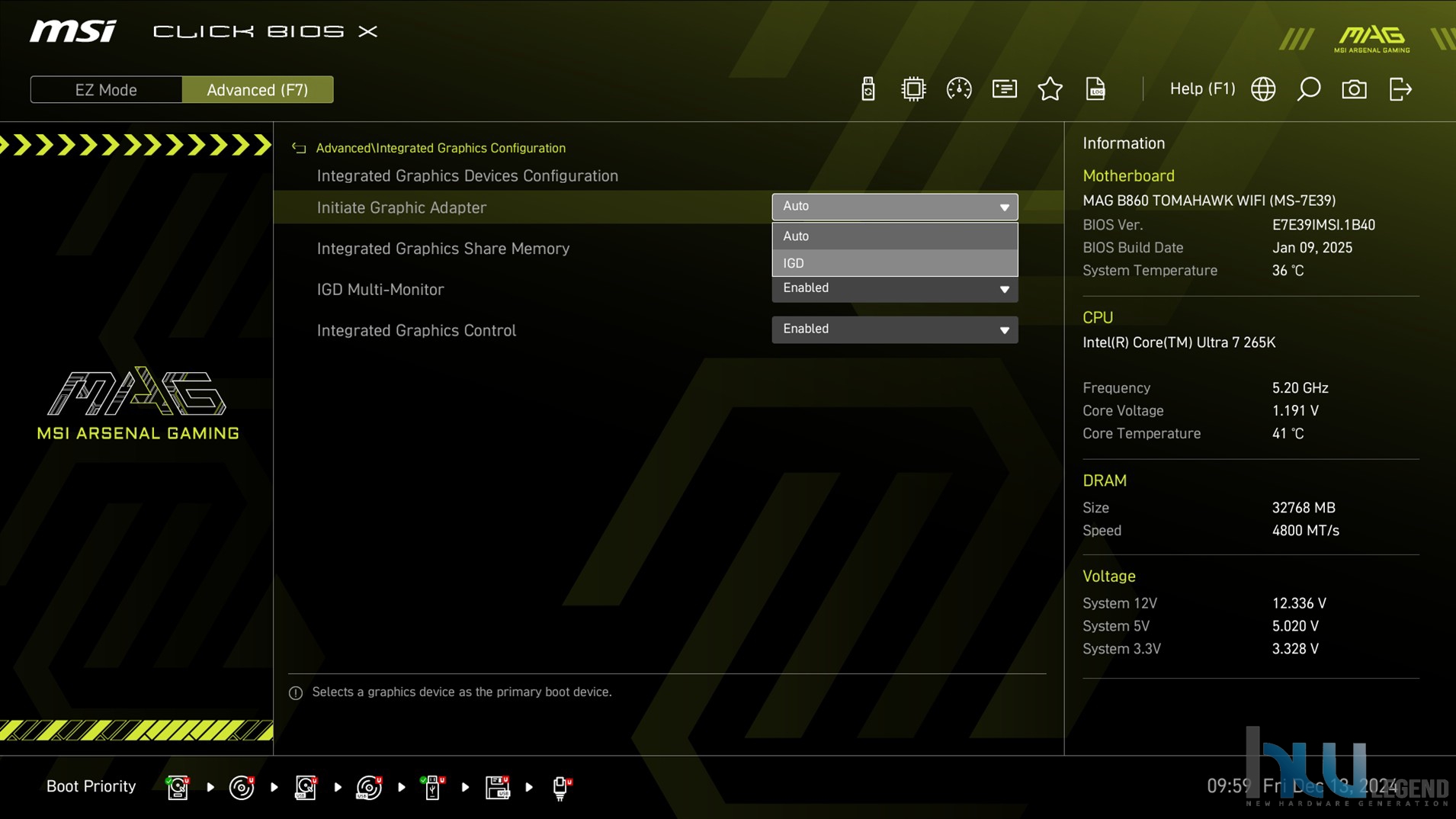Click the System 3.3V value 3.328 V
The image size is (1456, 819).
[x=1295, y=649]
